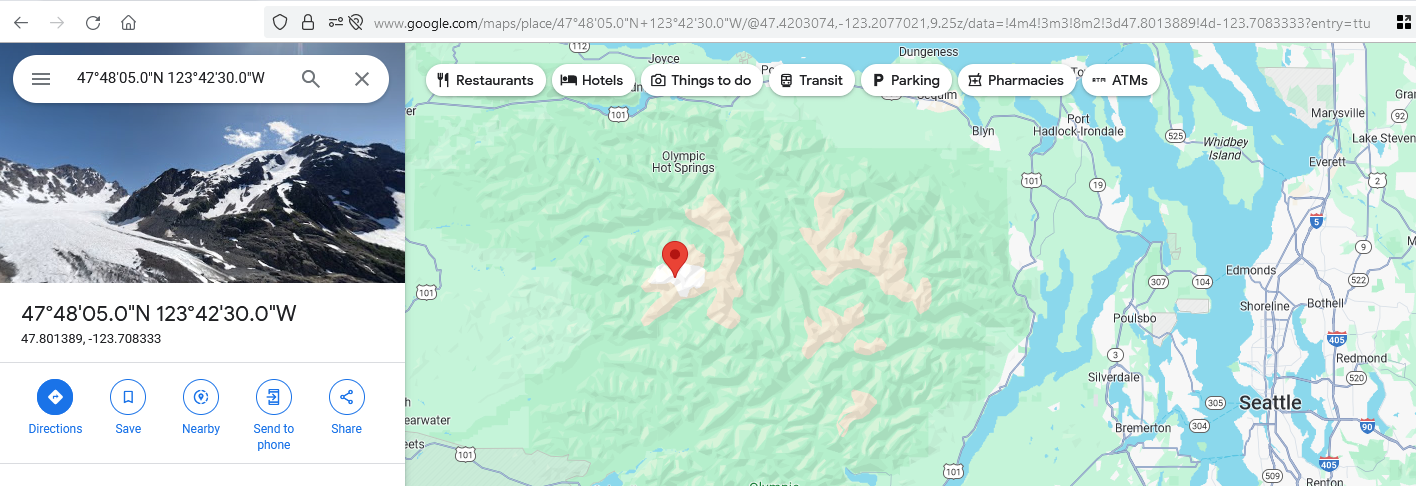This screenshot has width=1416, height=486.
Task: Open Directions for the dropped pin
Action: [55, 408]
